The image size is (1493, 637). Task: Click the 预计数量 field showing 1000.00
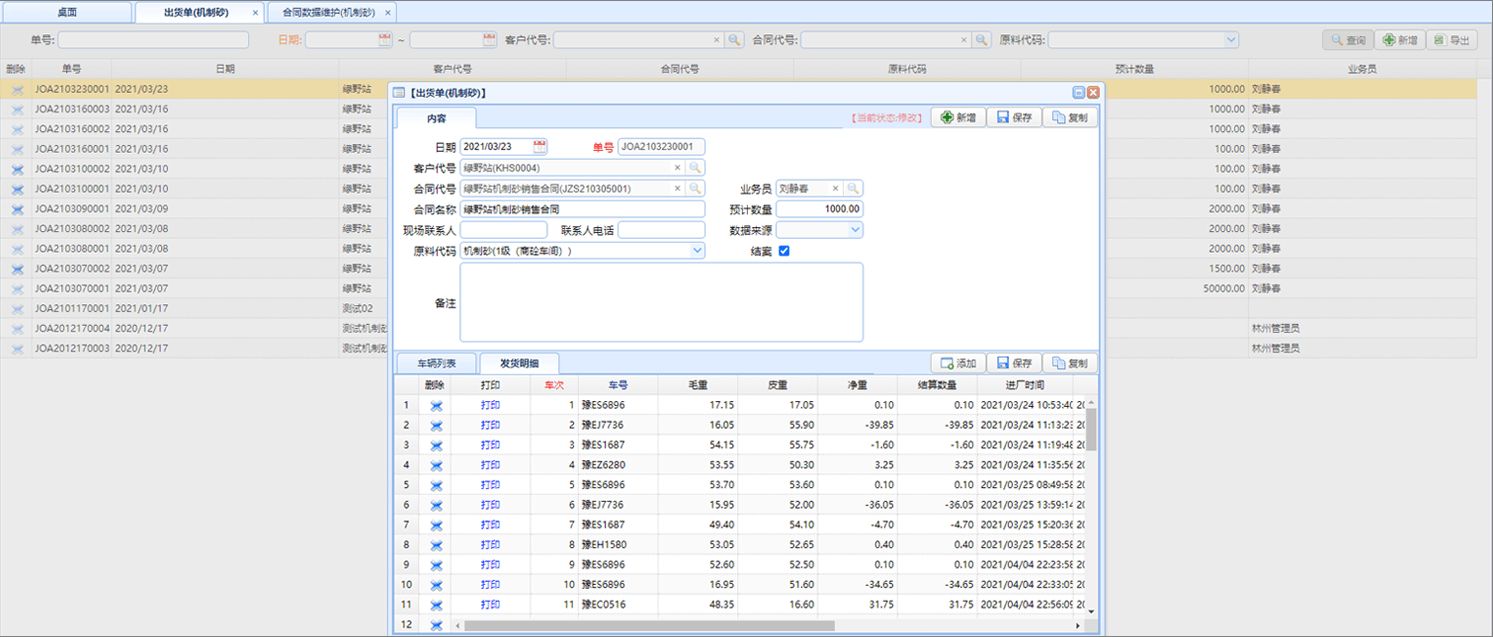click(819, 209)
